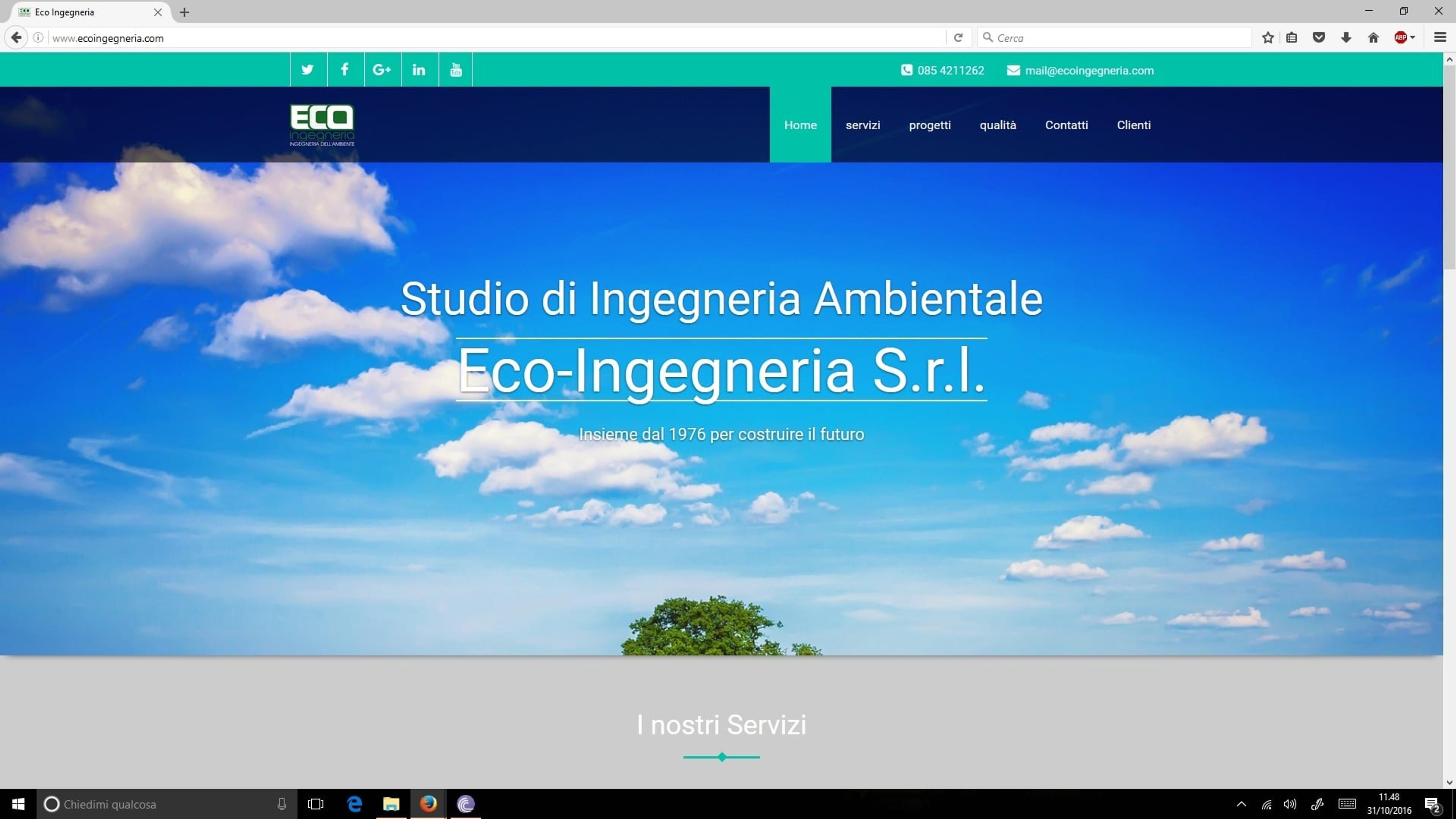This screenshot has width=1456, height=819.
Task: Open the Facebook social icon
Action: point(345,69)
